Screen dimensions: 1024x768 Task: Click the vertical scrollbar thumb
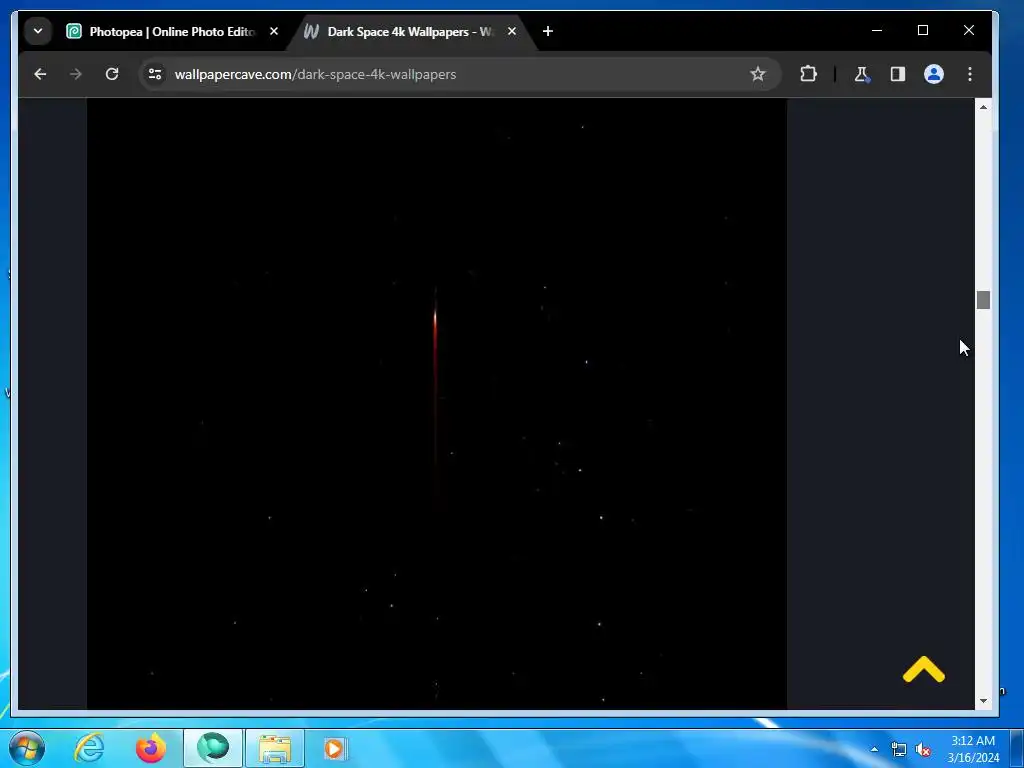pos(984,300)
